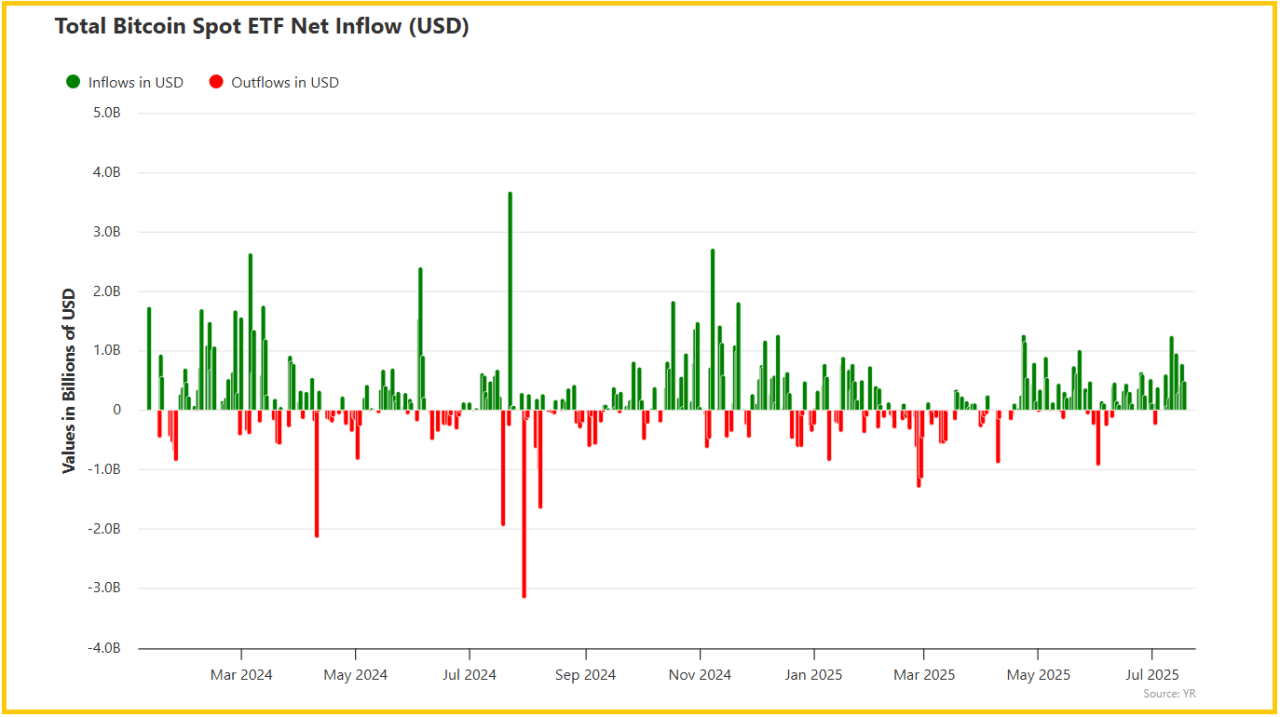Toggle the 'Inflows in USD' legend label
This screenshot has width=1280, height=717.
click(x=135, y=82)
